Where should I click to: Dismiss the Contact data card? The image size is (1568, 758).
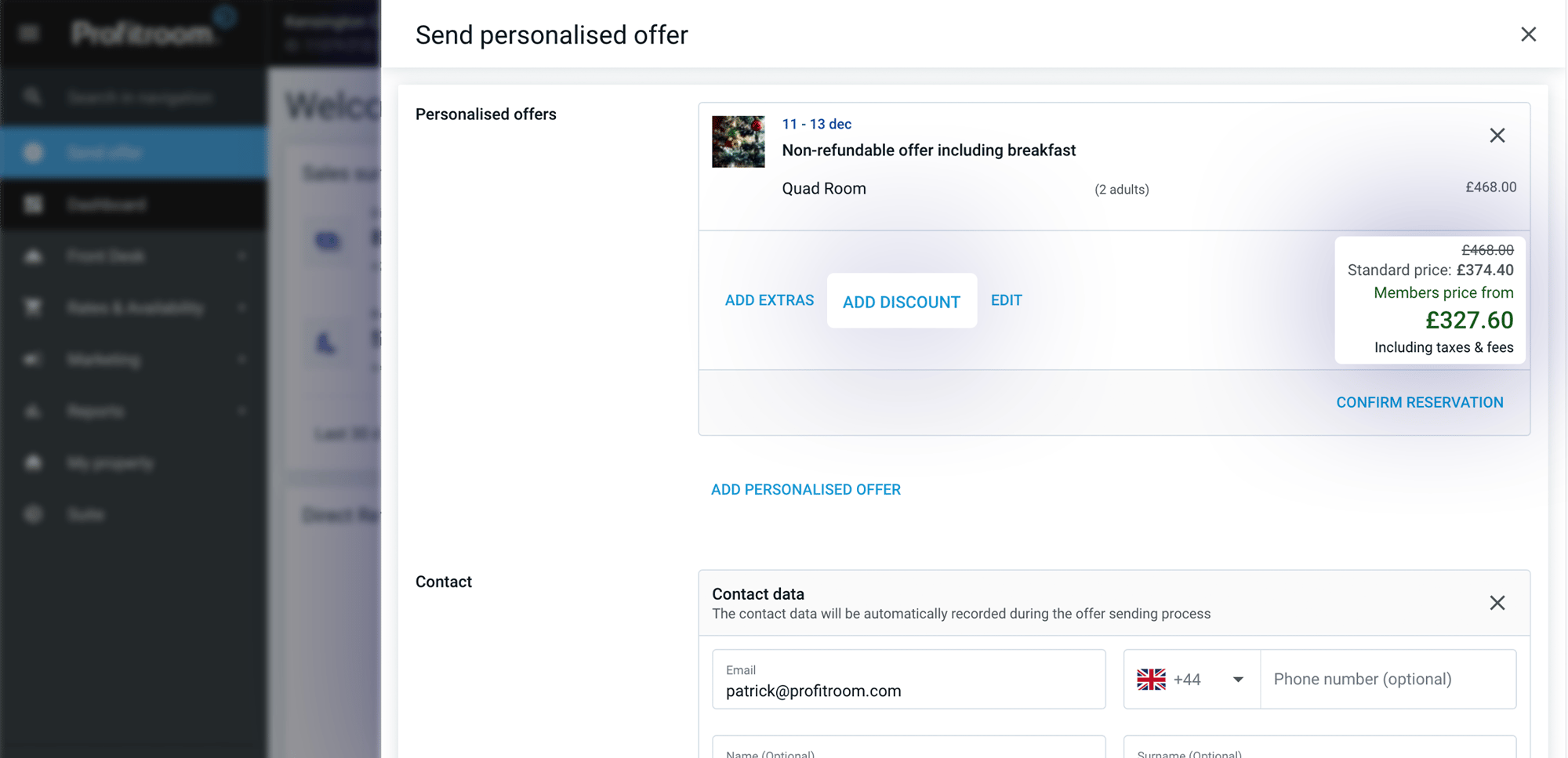[1497, 602]
